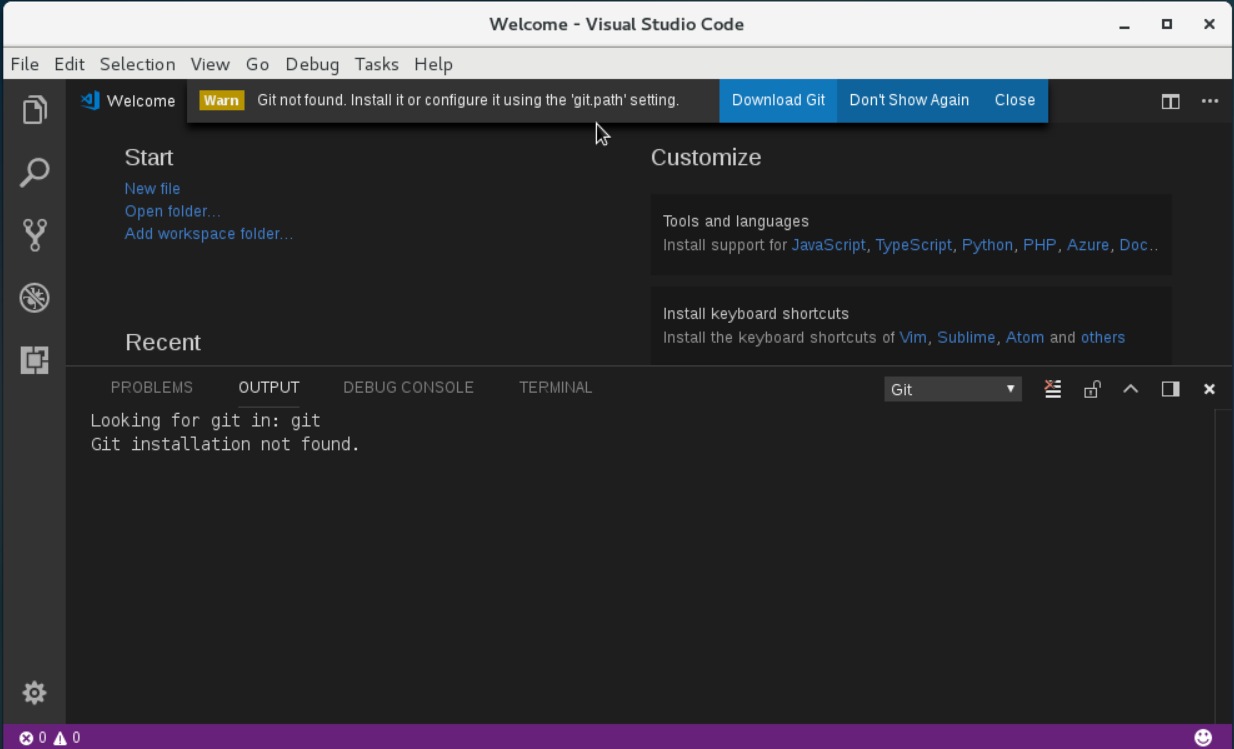Open the Extensions view icon
1234x749 pixels.
pyautogui.click(x=34, y=360)
